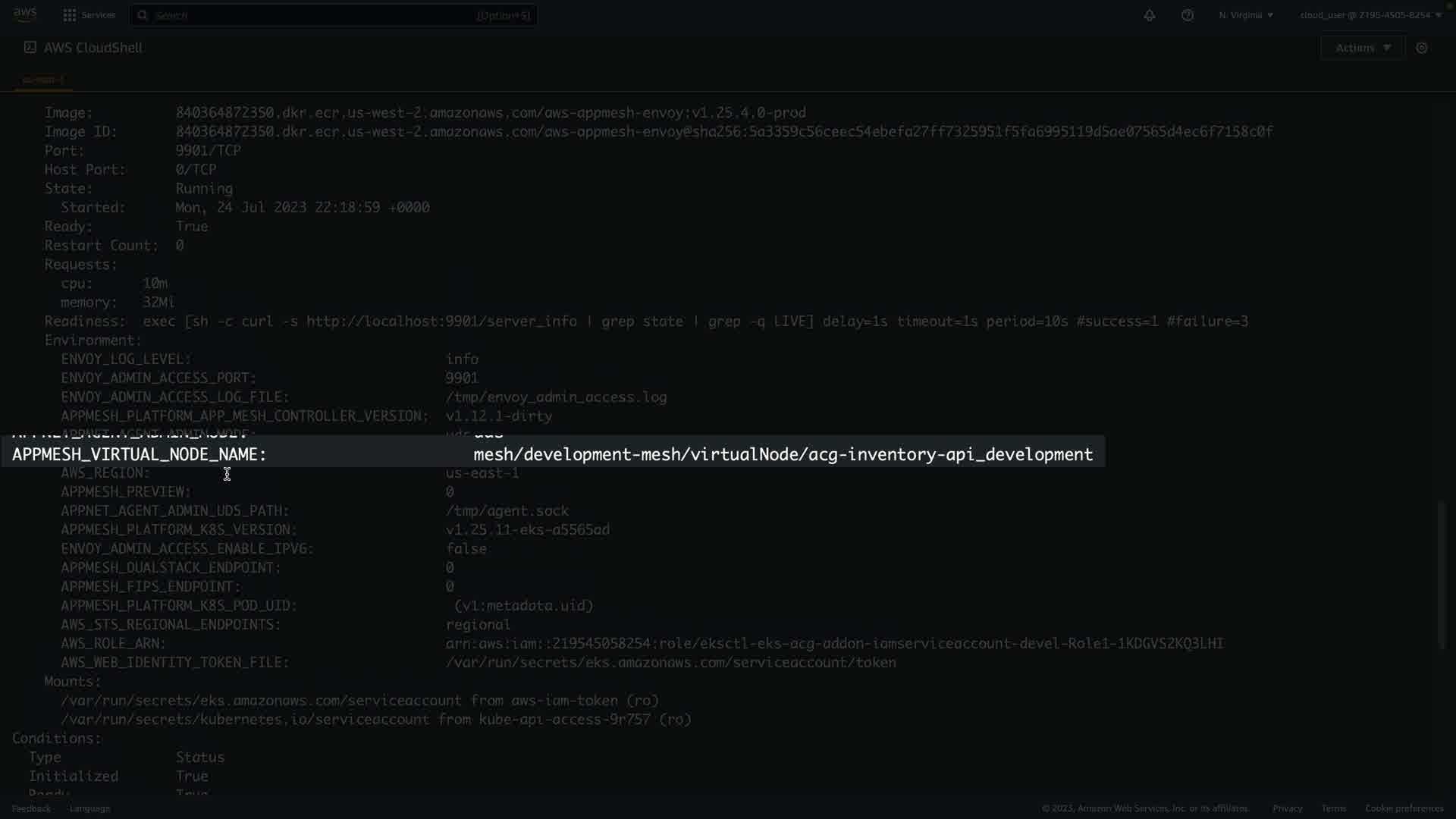Open the Privacy link in footer
This screenshot has width=1456, height=819.
click(x=1287, y=808)
